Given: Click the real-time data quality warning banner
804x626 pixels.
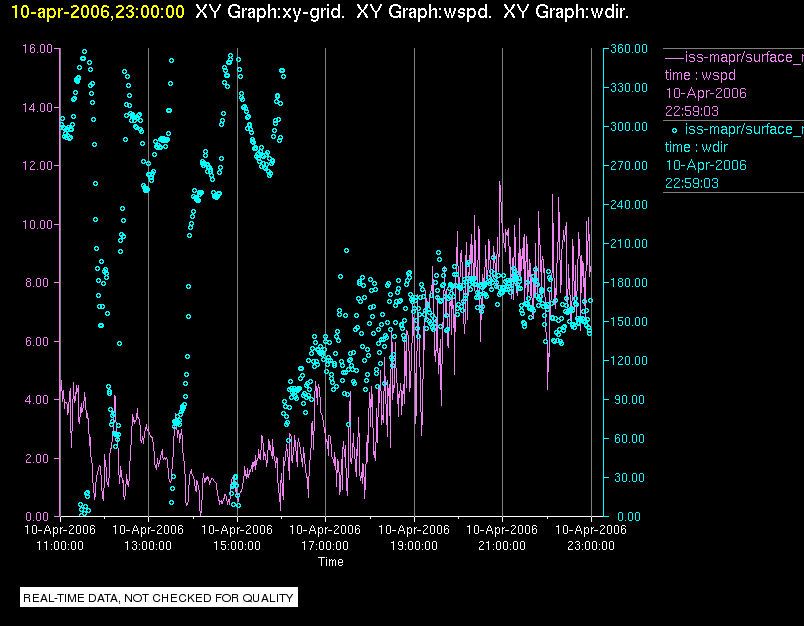Looking at the screenshot, I should (x=159, y=598).
